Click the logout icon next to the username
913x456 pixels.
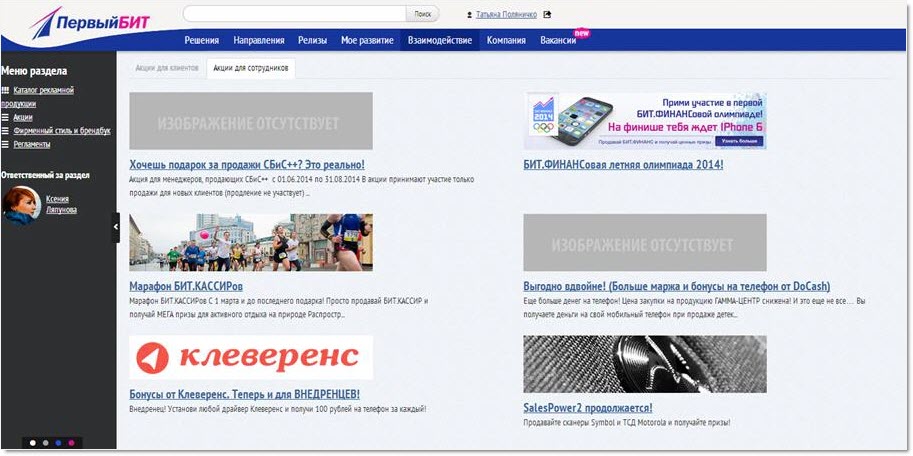point(547,15)
